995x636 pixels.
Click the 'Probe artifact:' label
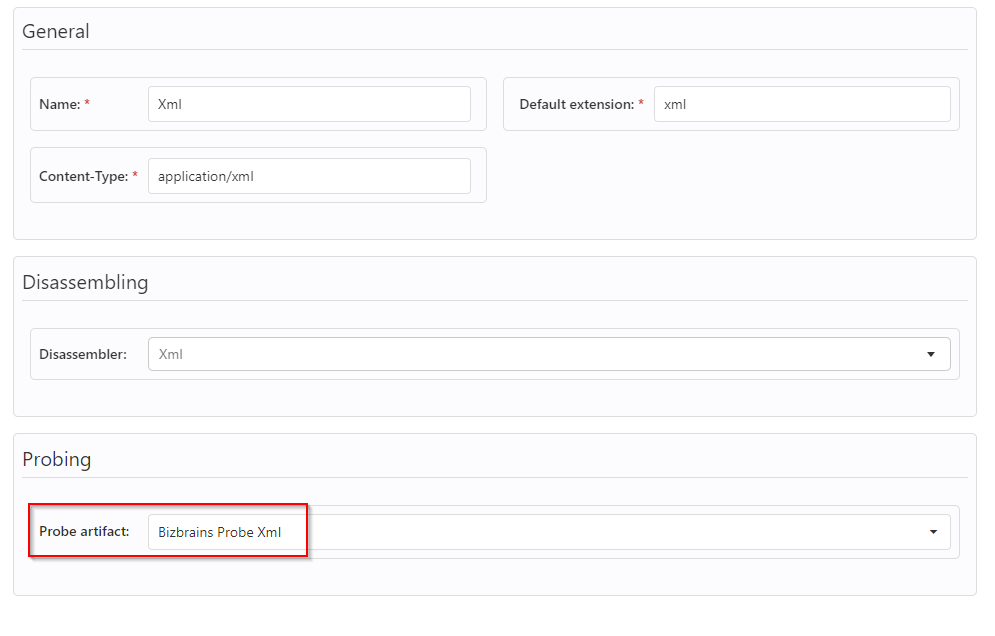pyautogui.click(x=84, y=531)
